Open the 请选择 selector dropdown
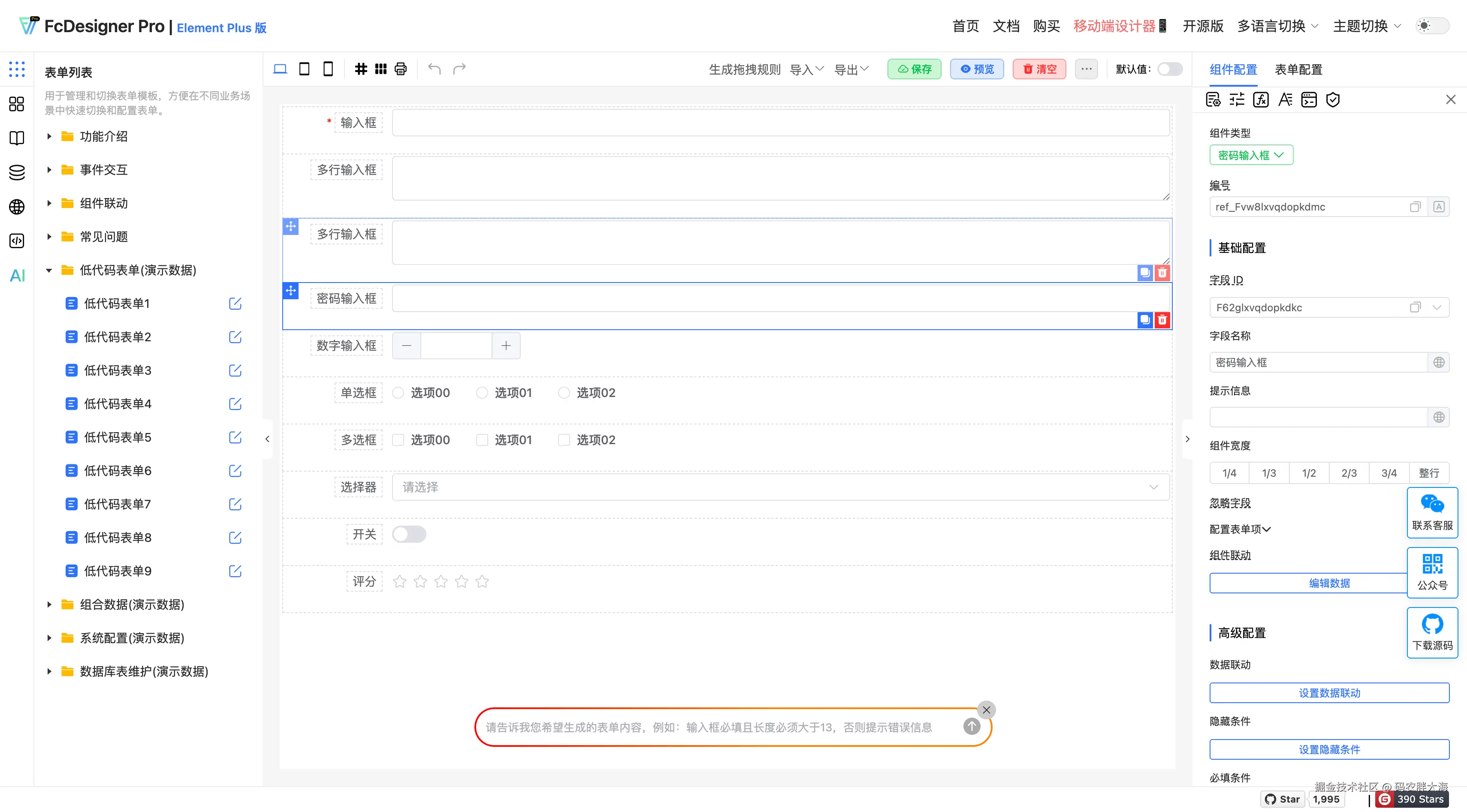Image resolution: width=1467 pixels, height=812 pixels. pyautogui.click(x=780, y=487)
